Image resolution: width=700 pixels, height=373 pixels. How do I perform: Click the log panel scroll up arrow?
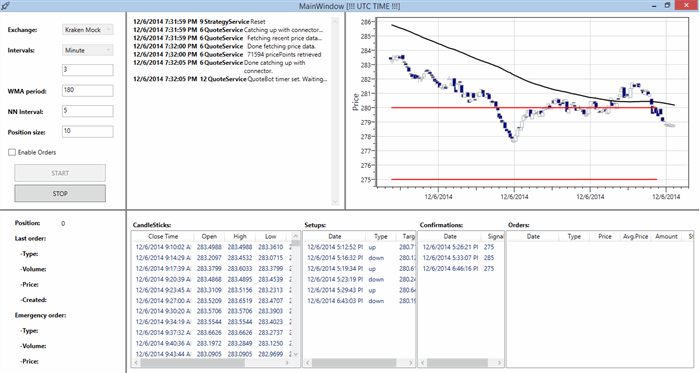pos(335,21)
